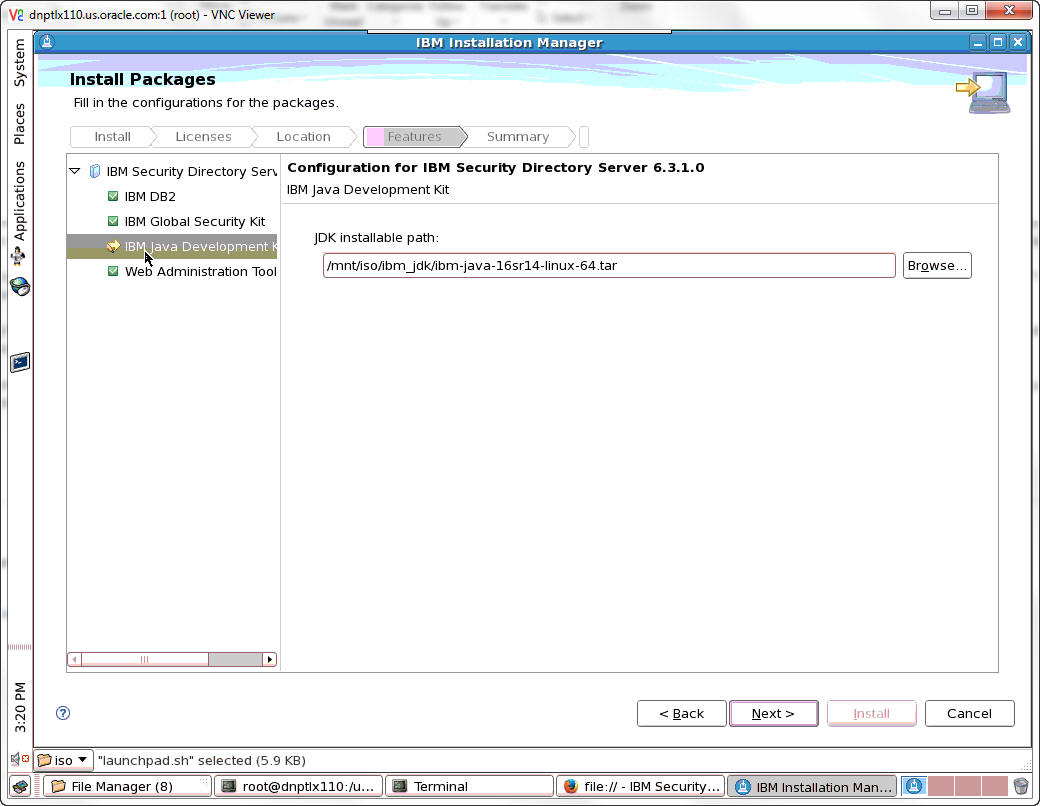
Task: Go to the Install wizard step
Action: coord(112,137)
